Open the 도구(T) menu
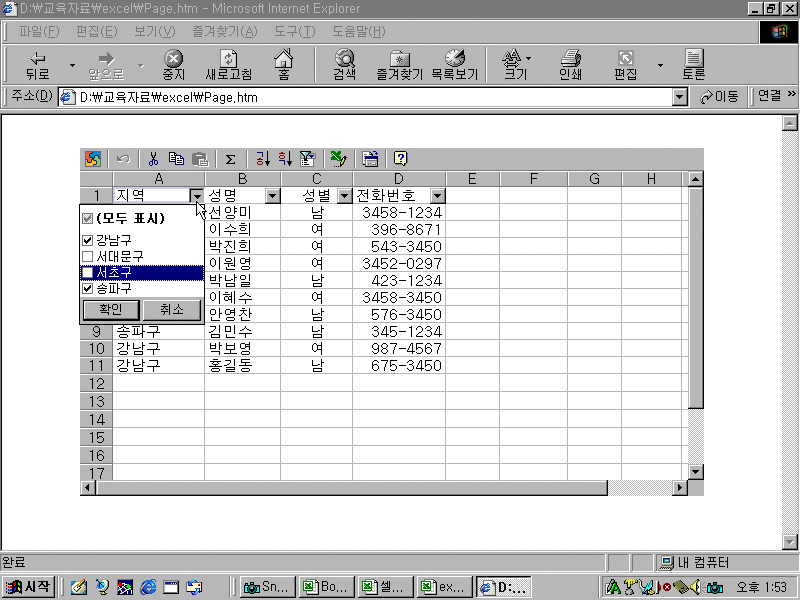The height and width of the screenshot is (600, 800). tap(294, 32)
